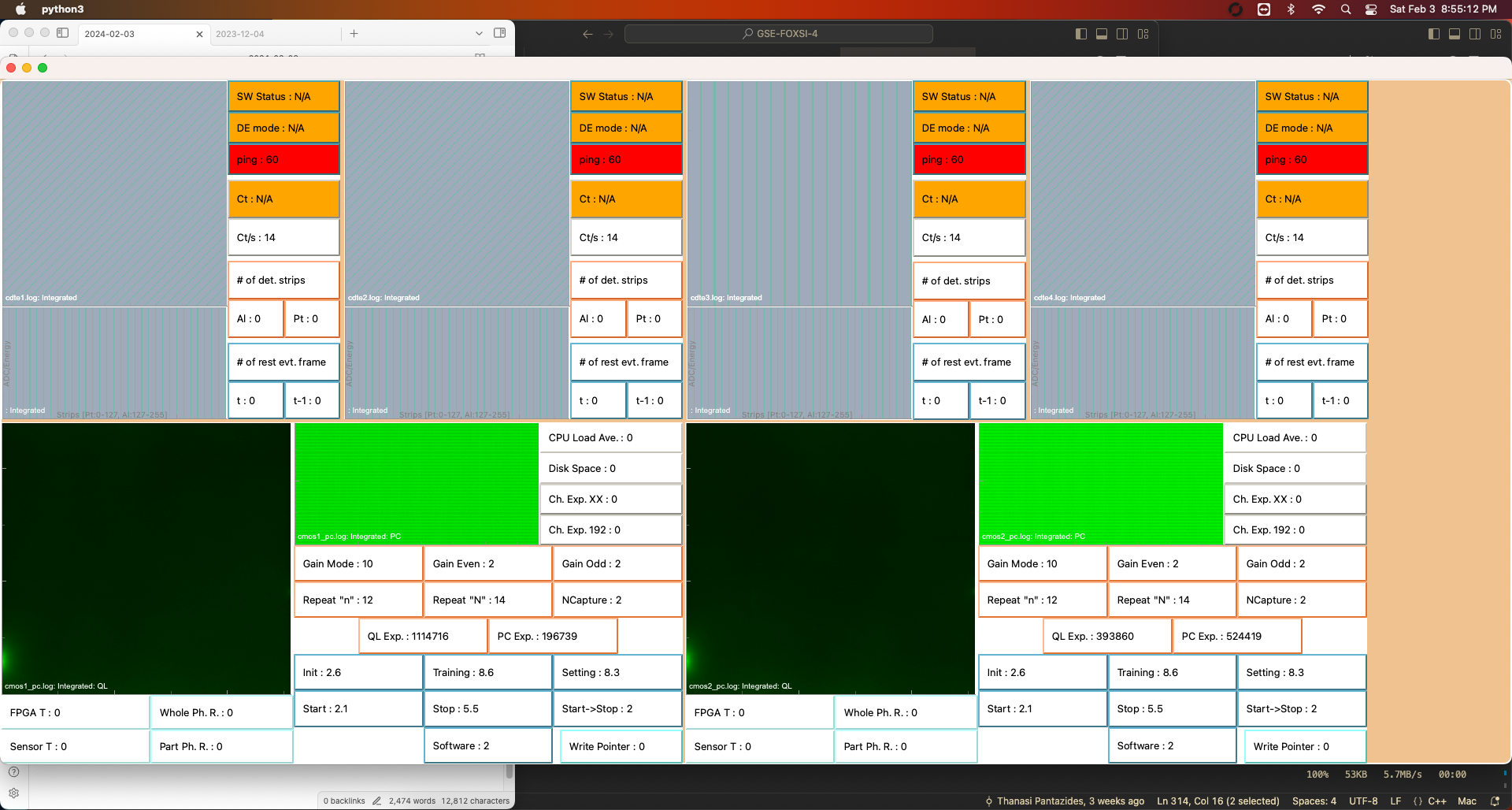Click CPU Load Ave. : 0 beside cmos1 PC image
1512x810 pixels.
pos(610,437)
